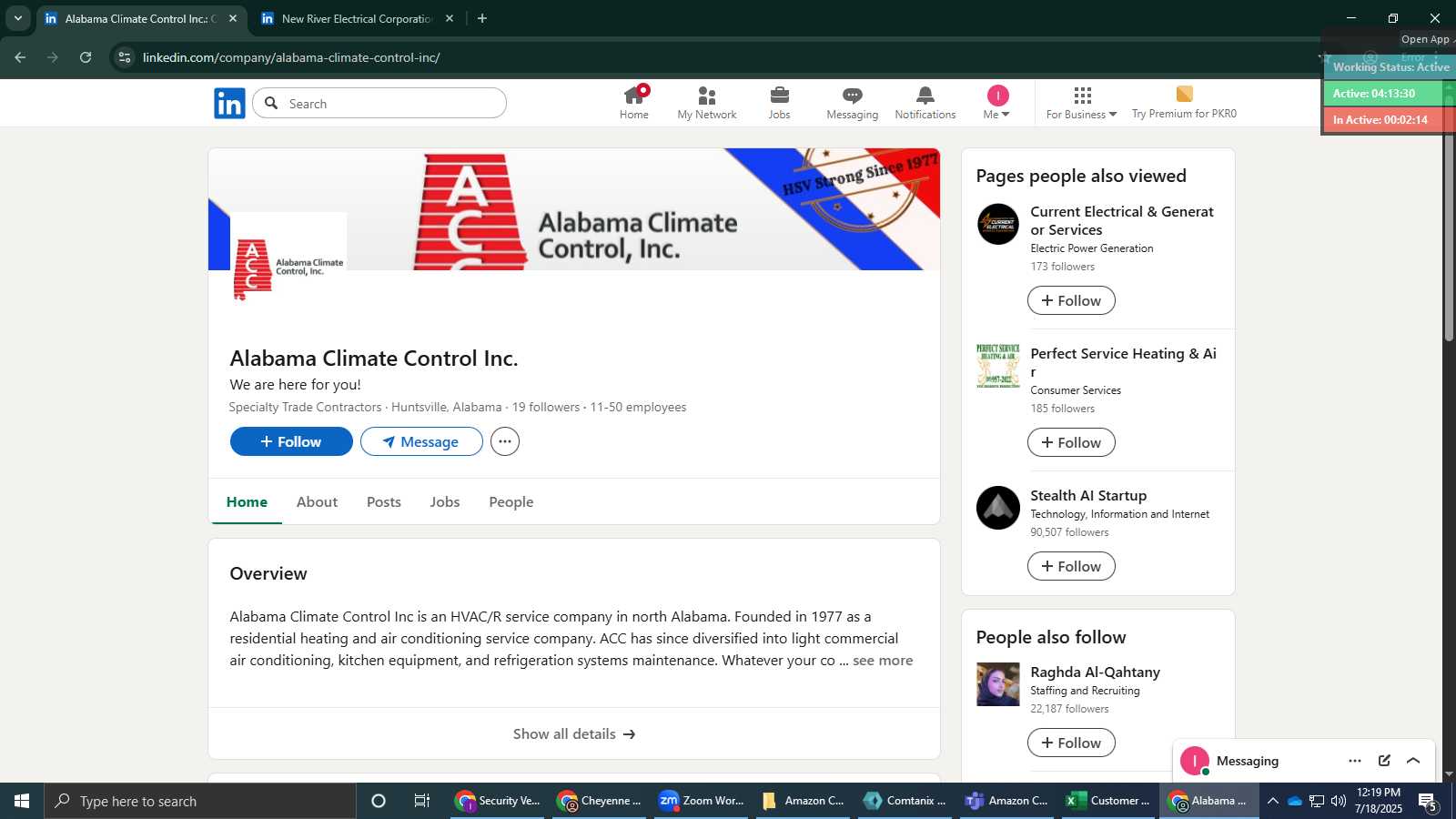Open Task View on taskbar
The image size is (1456, 819).
click(x=422, y=801)
